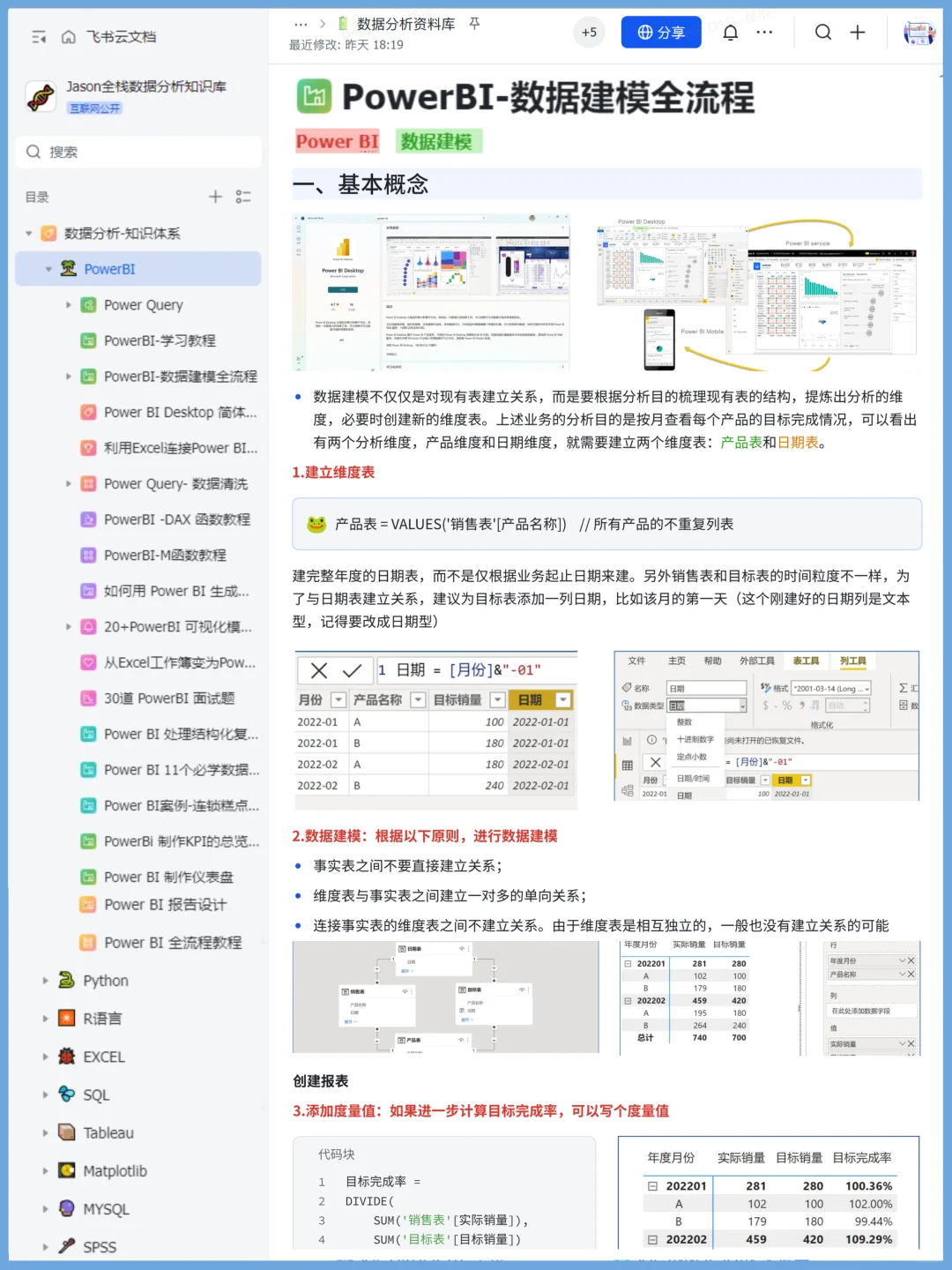
Task: Click the green chart icon beside the title
Action: pyautogui.click(x=314, y=97)
